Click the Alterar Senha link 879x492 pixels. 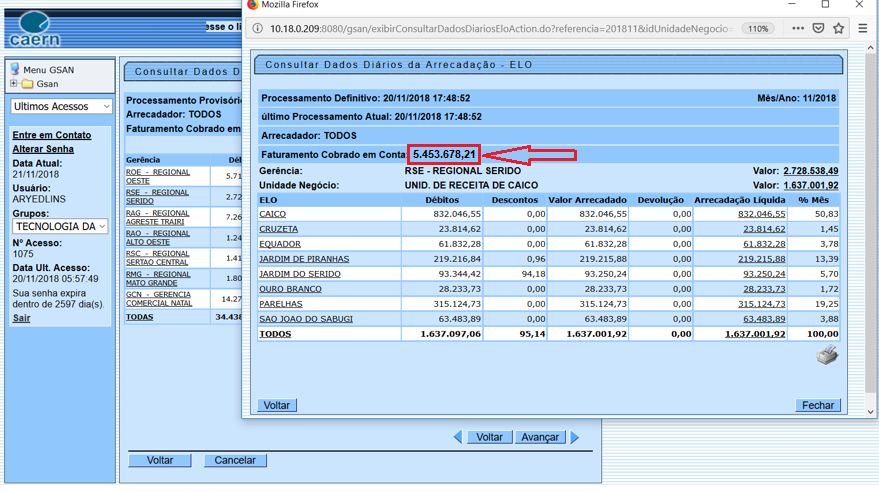coord(43,149)
